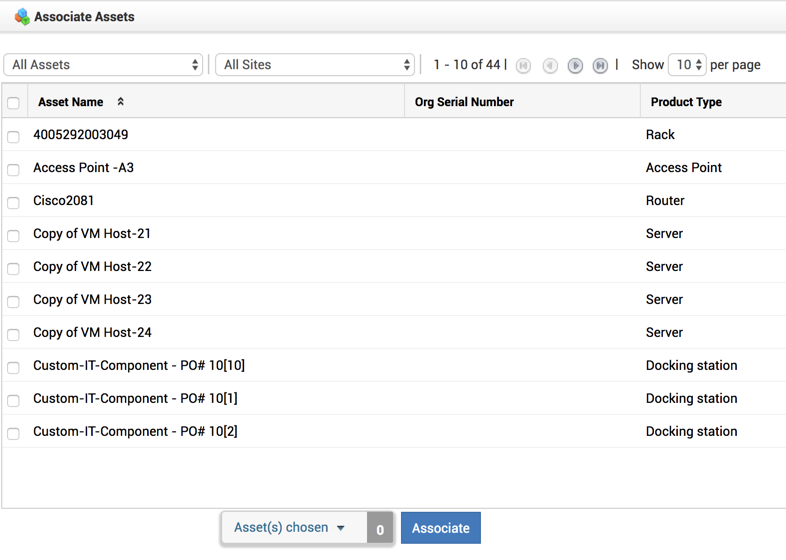Check the select-all assets checkbox
Viewport: 786px width, 560px height.
pyautogui.click(x=13, y=103)
